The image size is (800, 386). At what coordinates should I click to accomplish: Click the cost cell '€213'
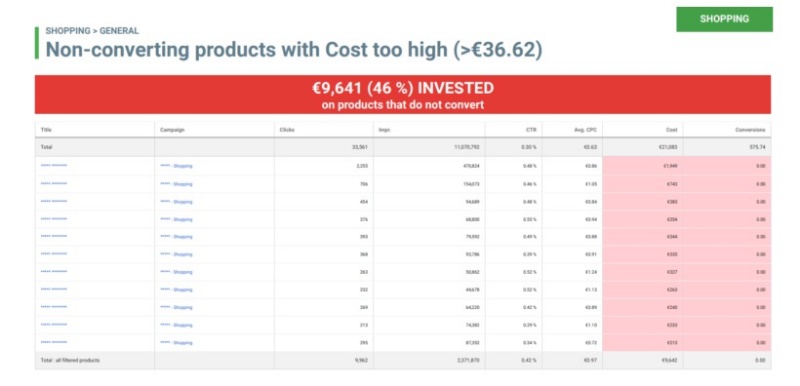point(672,343)
